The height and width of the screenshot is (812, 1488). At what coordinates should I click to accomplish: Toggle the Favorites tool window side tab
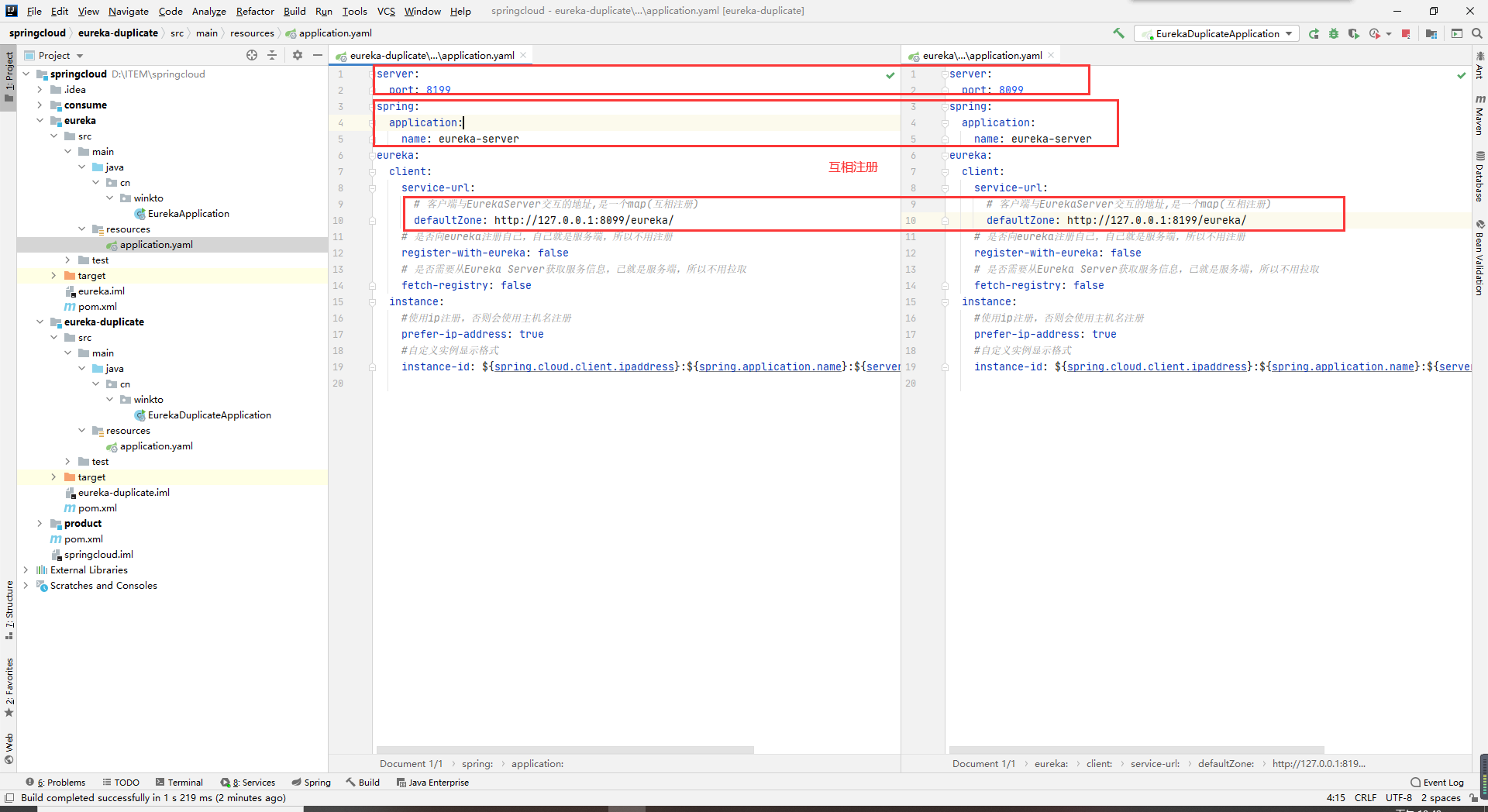pyautogui.click(x=9, y=687)
